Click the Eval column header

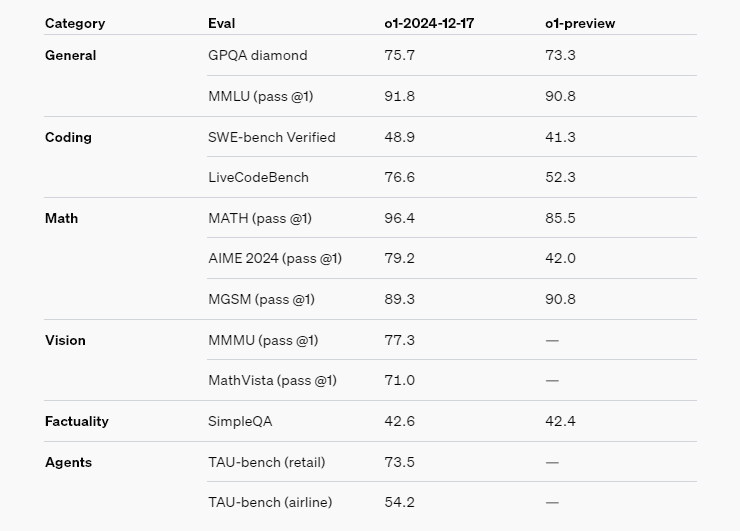[x=222, y=23]
